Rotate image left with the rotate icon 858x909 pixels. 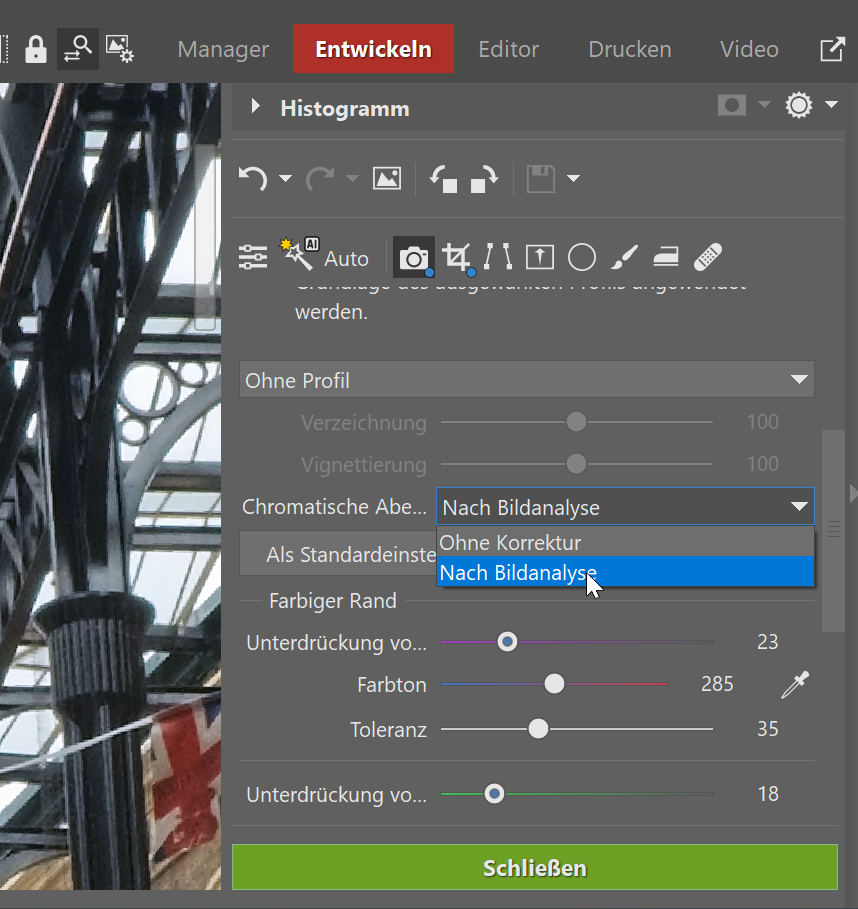coord(443,179)
